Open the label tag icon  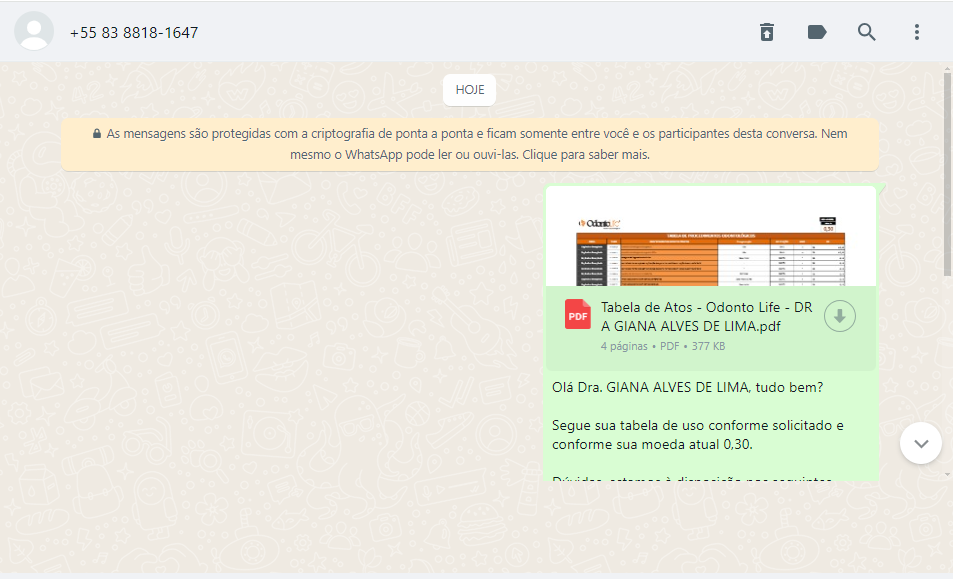817,32
